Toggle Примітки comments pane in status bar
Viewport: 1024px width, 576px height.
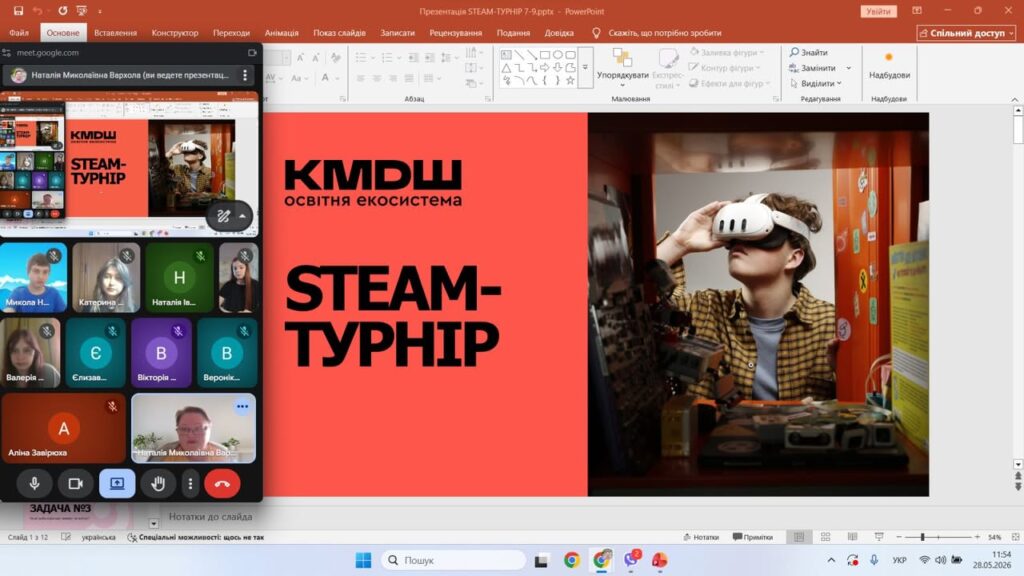click(x=752, y=537)
